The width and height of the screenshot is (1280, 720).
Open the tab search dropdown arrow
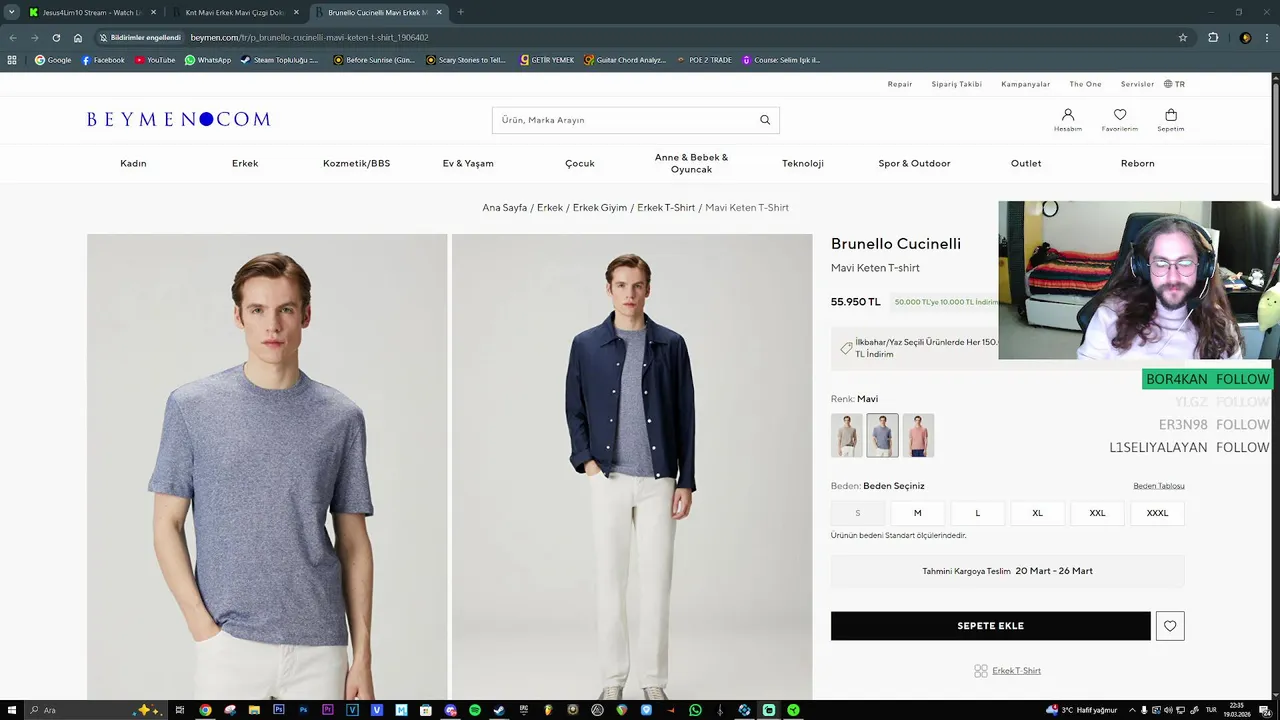(x=12, y=12)
